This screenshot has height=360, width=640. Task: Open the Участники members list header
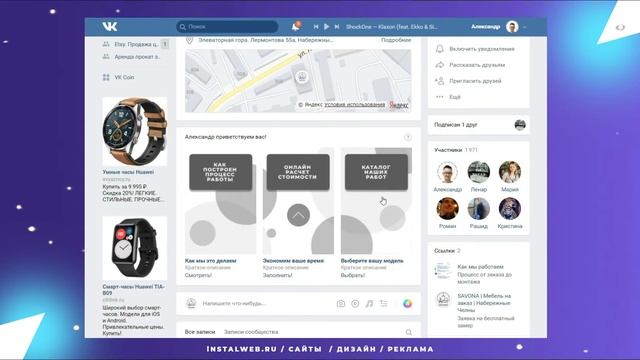point(456,150)
